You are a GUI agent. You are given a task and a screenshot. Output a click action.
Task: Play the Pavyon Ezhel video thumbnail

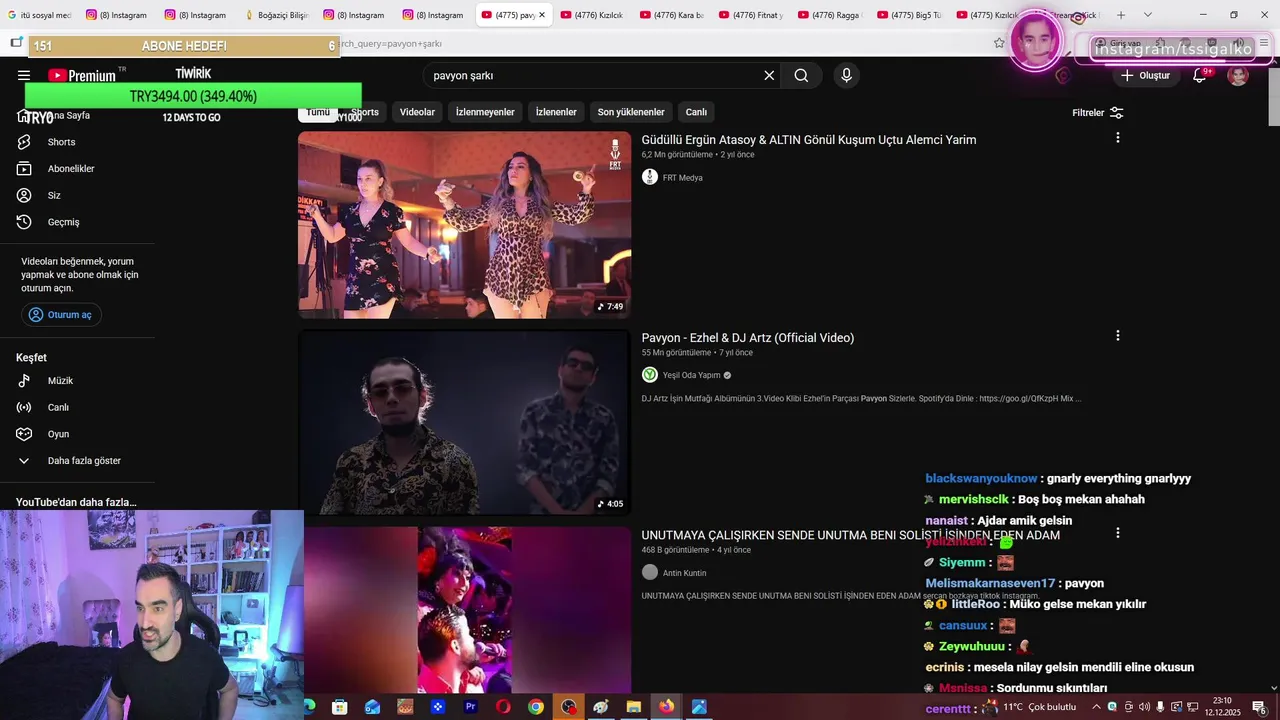pos(464,422)
